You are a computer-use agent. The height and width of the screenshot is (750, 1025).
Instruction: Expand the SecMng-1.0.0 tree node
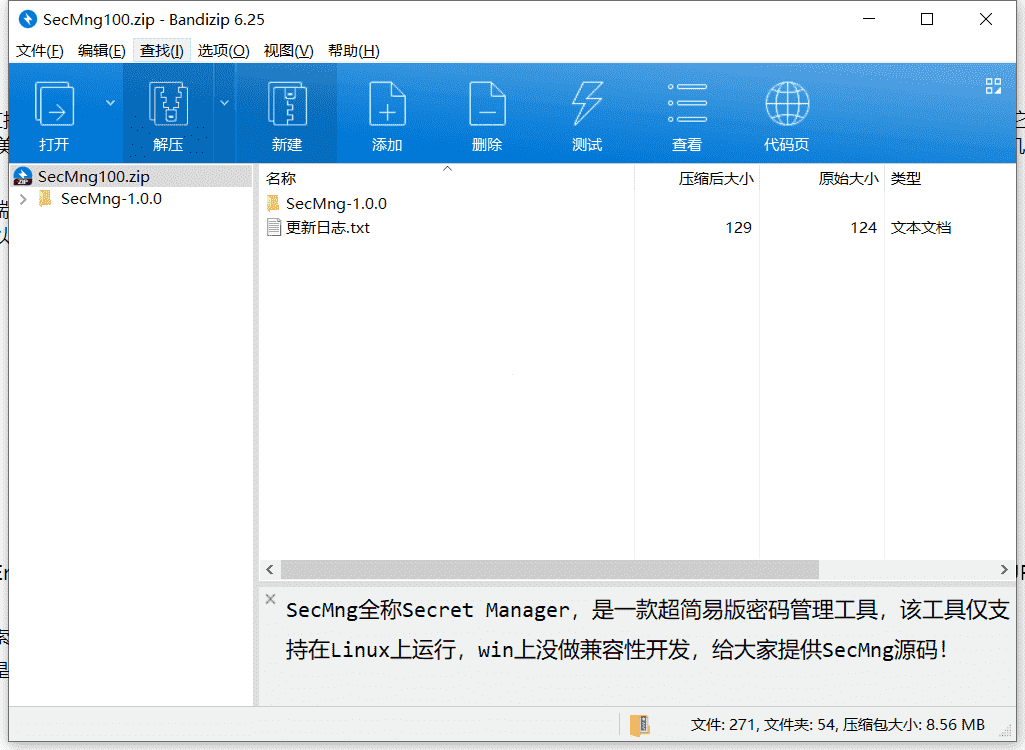tap(24, 199)
